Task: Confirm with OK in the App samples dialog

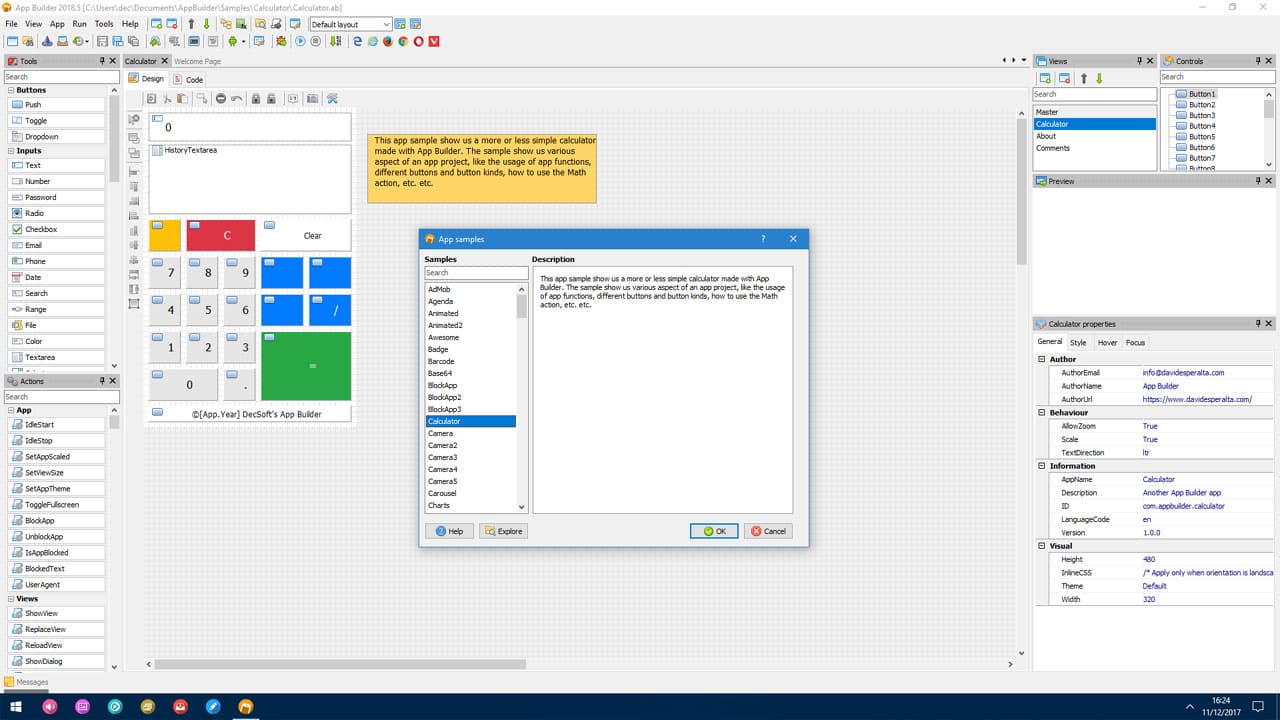Action: (713, 531)
